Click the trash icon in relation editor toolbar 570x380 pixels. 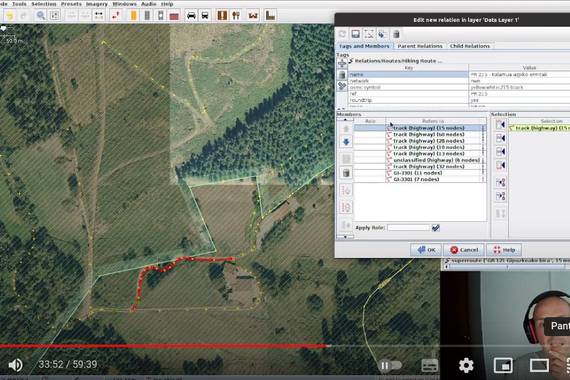(396, 34)
